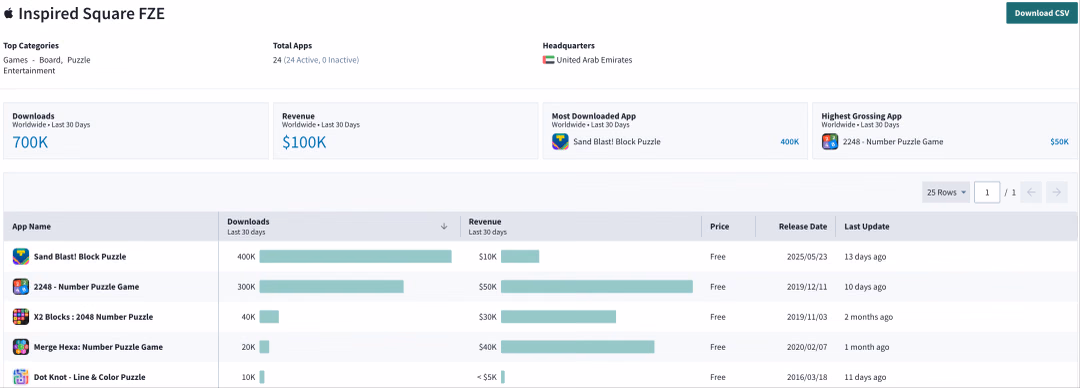
Task: Click the Entertainment category text
Action: [29, 70]
